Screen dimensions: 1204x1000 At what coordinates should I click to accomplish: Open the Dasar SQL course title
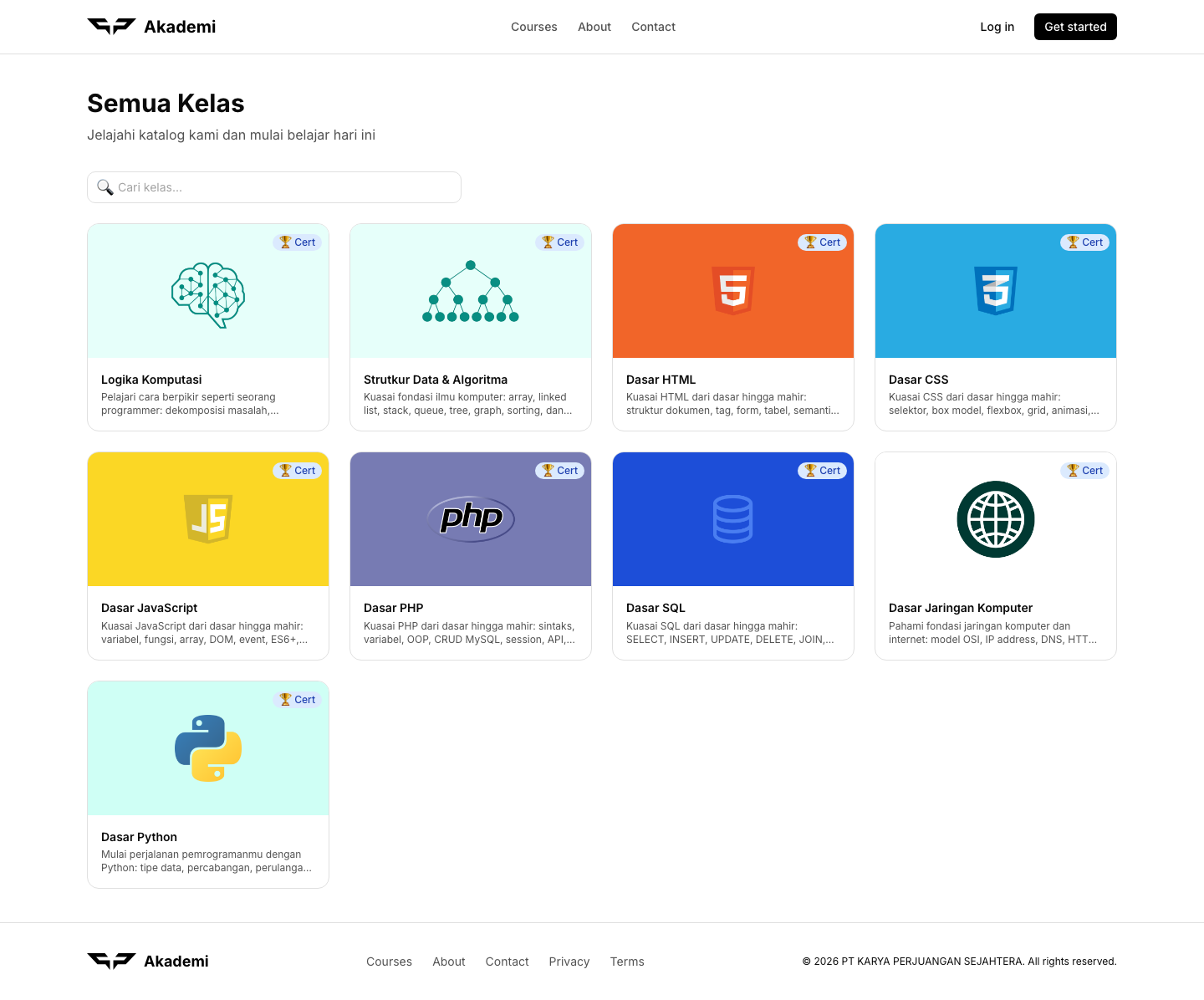coord(656,608)
